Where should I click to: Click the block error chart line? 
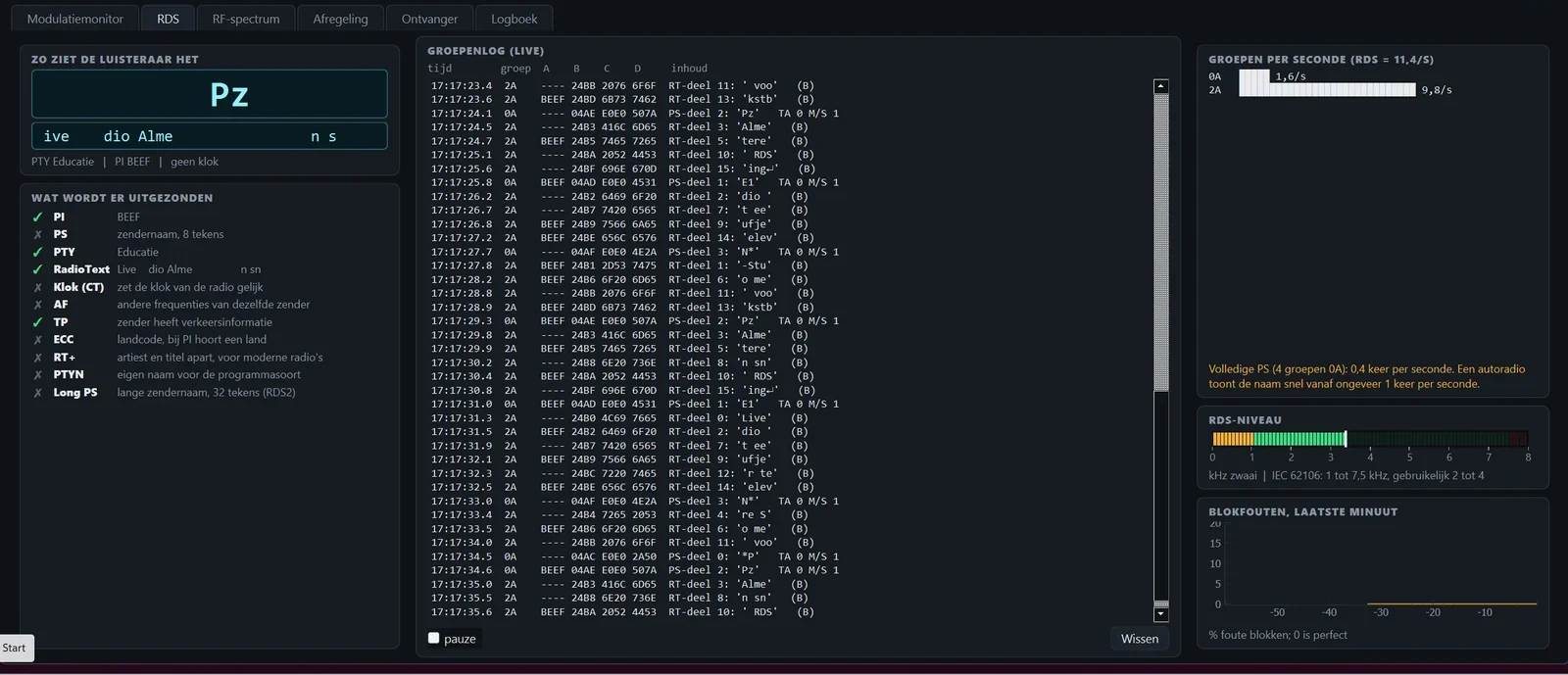[x=1451, y=603]
